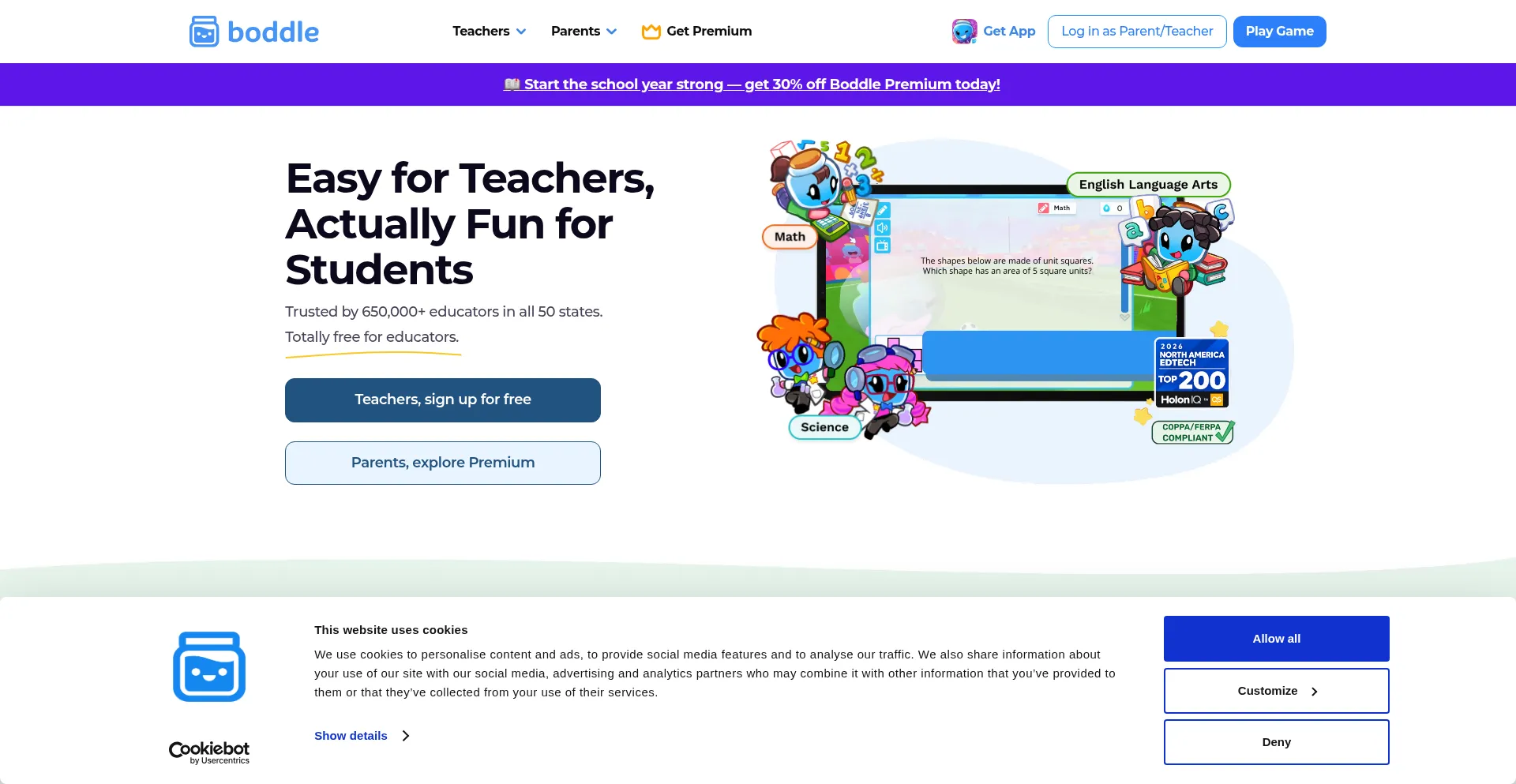Click the crown icon beside Get Premium
1516x784 pixels.
(651, 32)
